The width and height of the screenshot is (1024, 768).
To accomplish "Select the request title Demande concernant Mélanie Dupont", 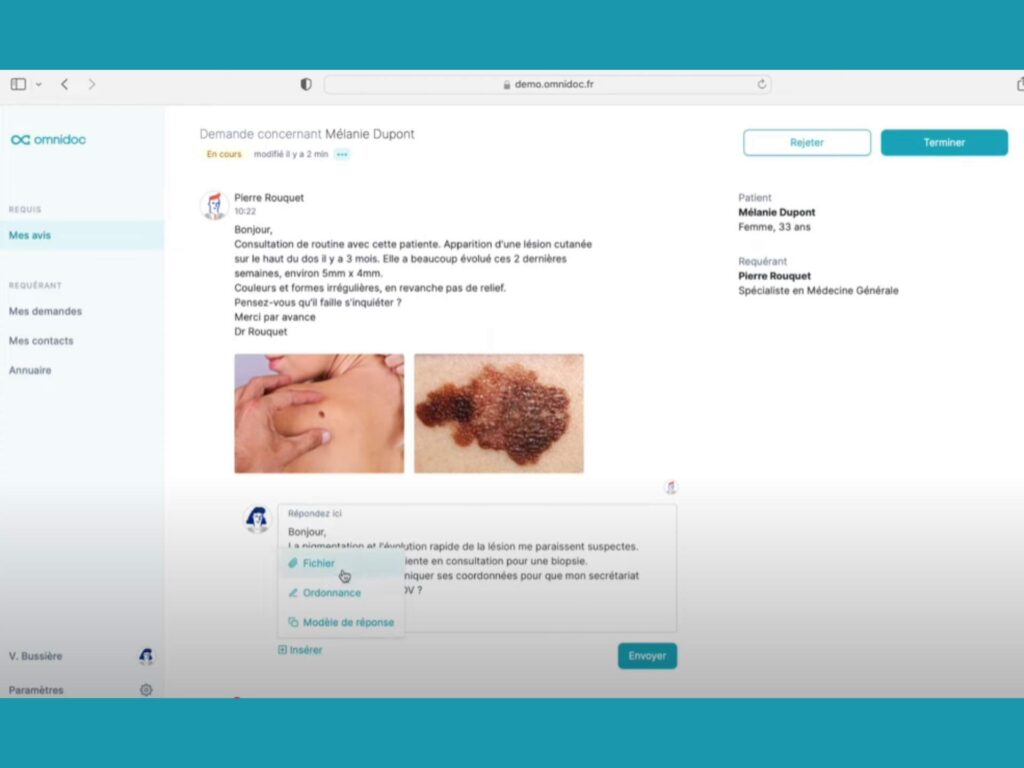I will (x=307, y=134).
